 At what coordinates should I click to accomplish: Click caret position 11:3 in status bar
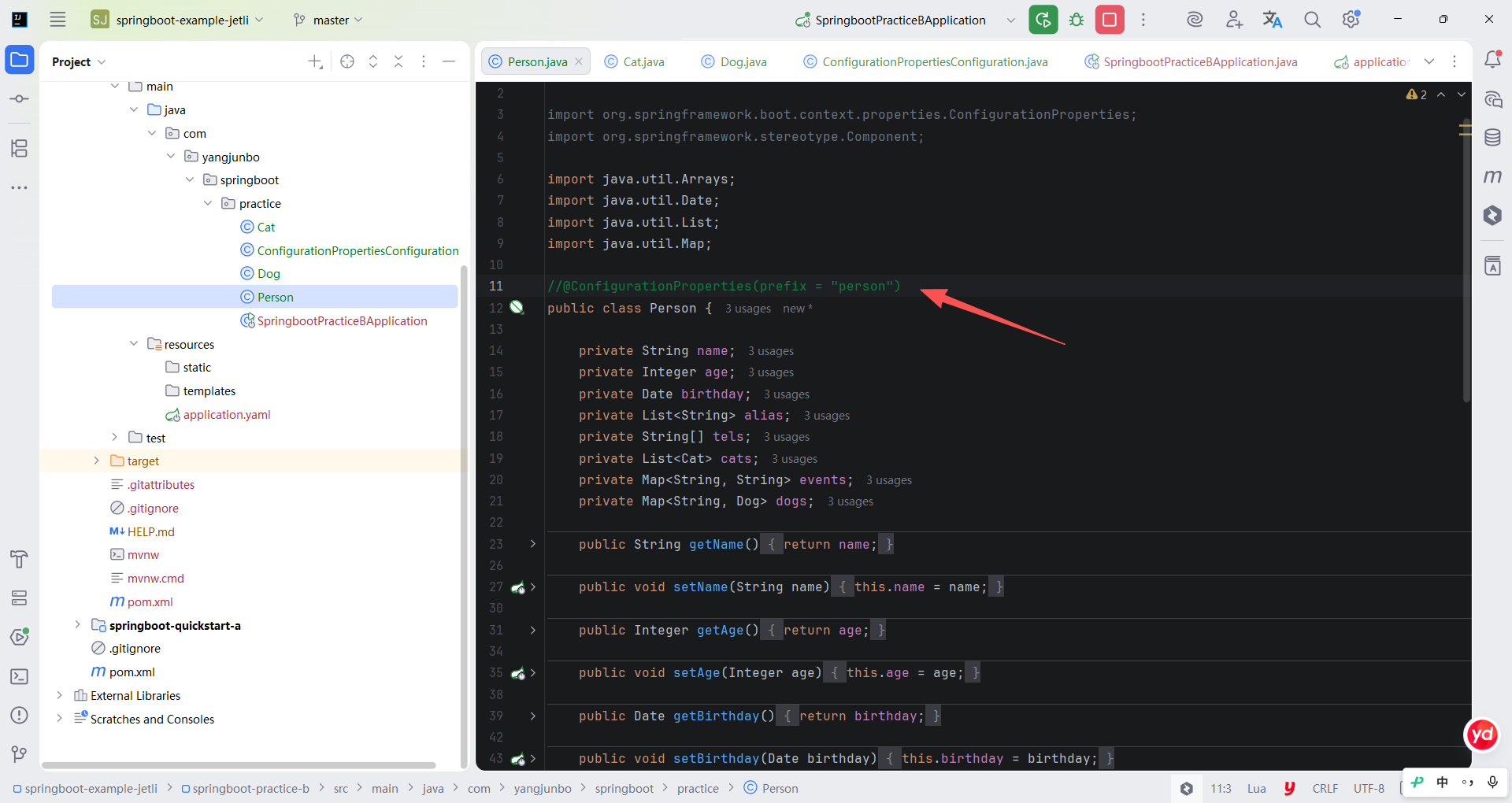tap(1221, 788)
